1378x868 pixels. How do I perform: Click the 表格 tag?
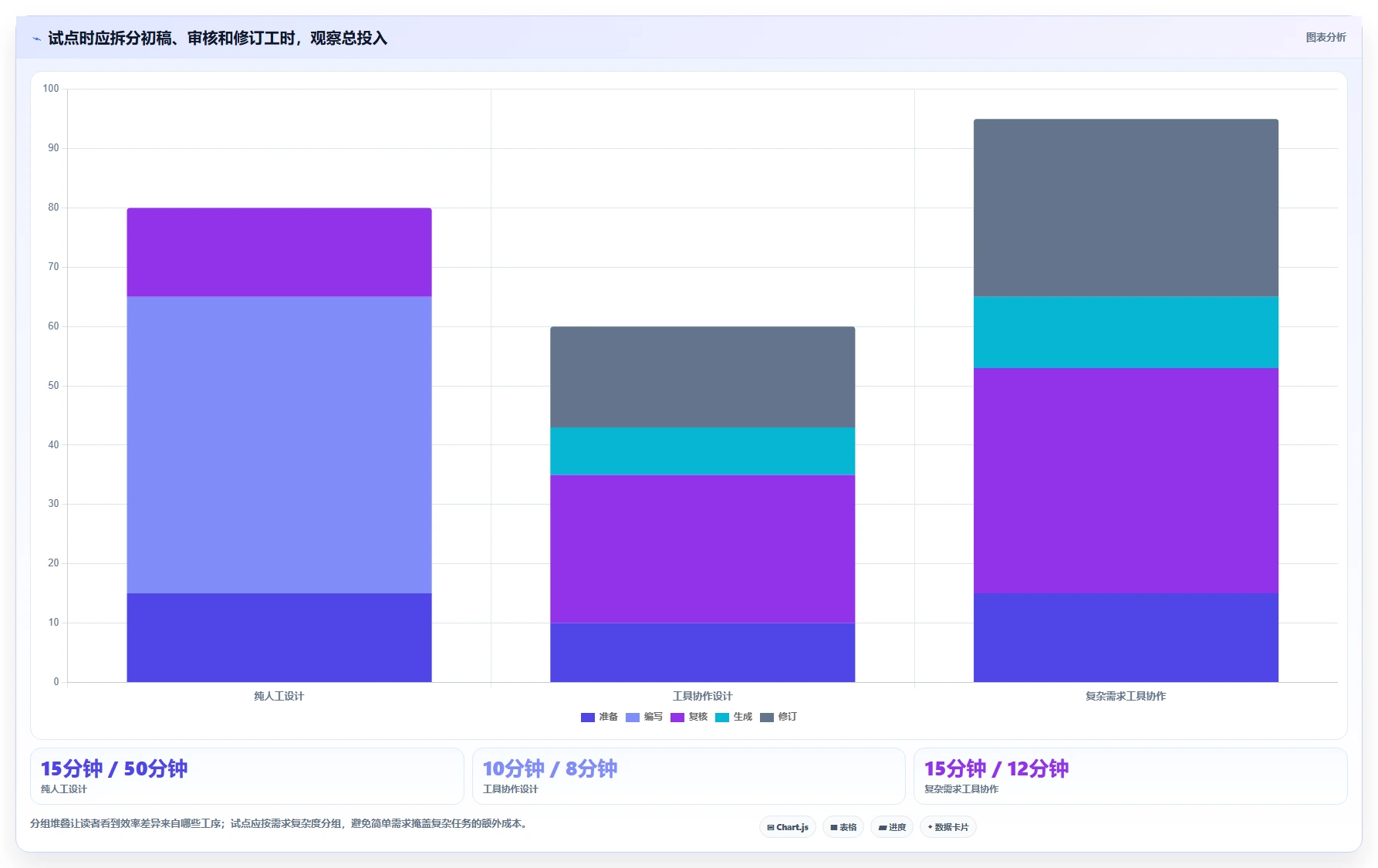coord(843,827)
